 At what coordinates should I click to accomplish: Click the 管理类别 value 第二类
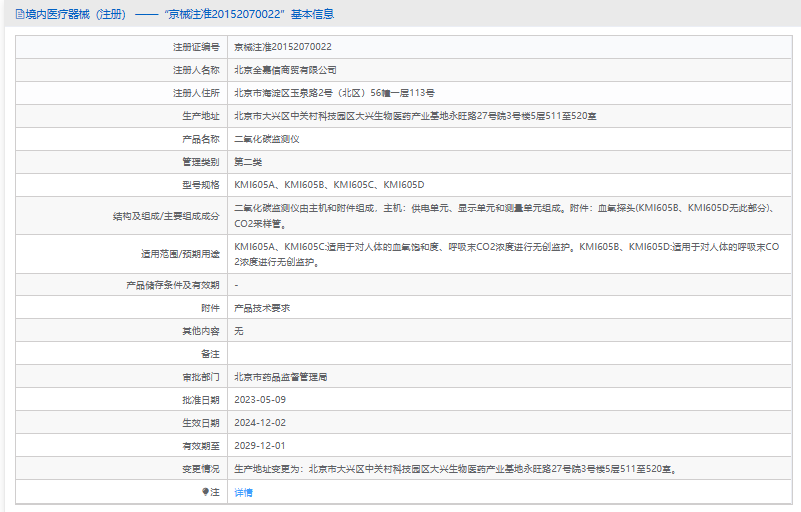pos(248,162)
